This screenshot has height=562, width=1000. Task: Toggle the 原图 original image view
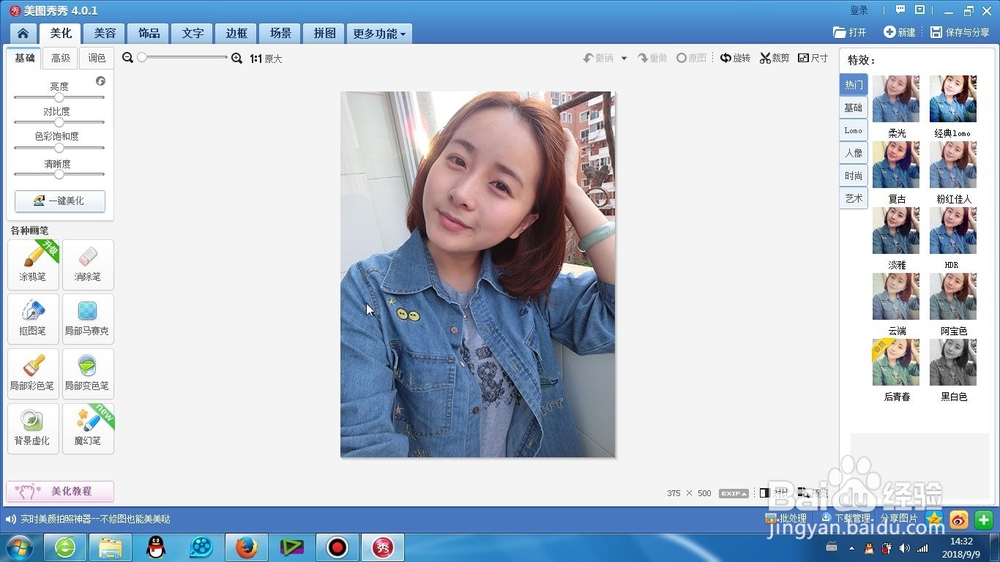pos(691,58)
